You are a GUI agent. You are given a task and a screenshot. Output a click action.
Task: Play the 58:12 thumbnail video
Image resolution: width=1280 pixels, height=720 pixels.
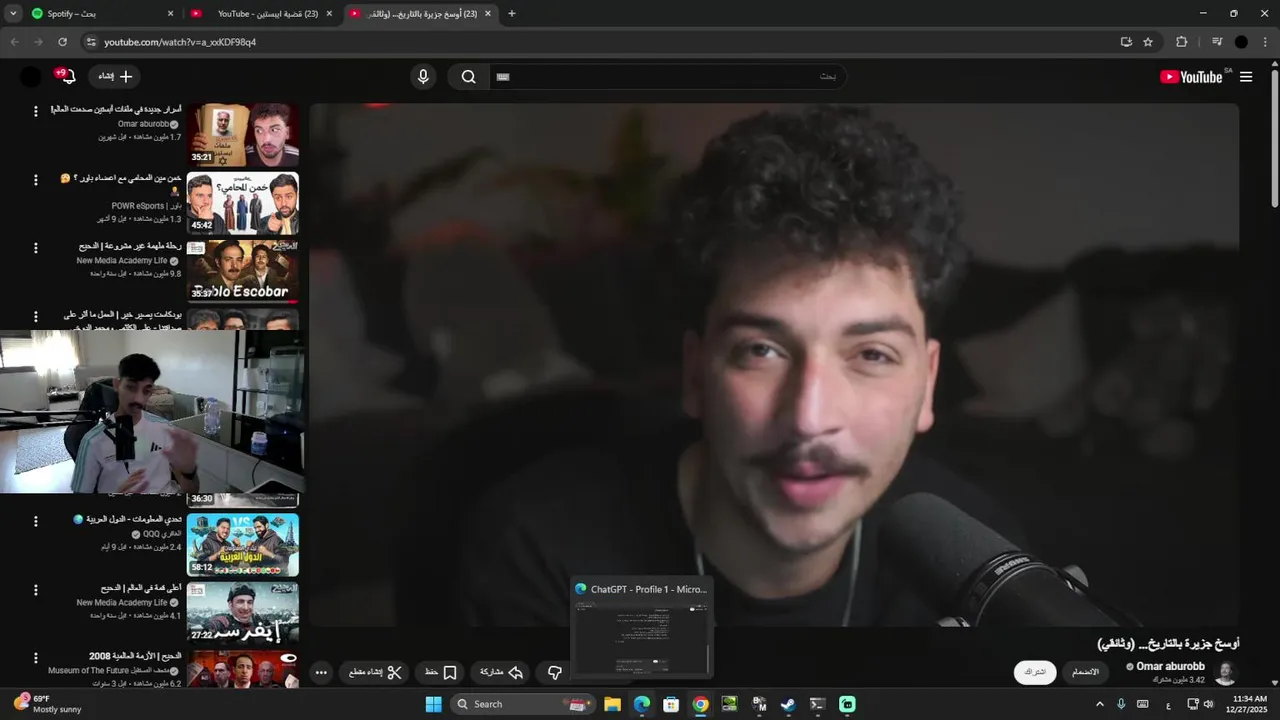[243, 545]
